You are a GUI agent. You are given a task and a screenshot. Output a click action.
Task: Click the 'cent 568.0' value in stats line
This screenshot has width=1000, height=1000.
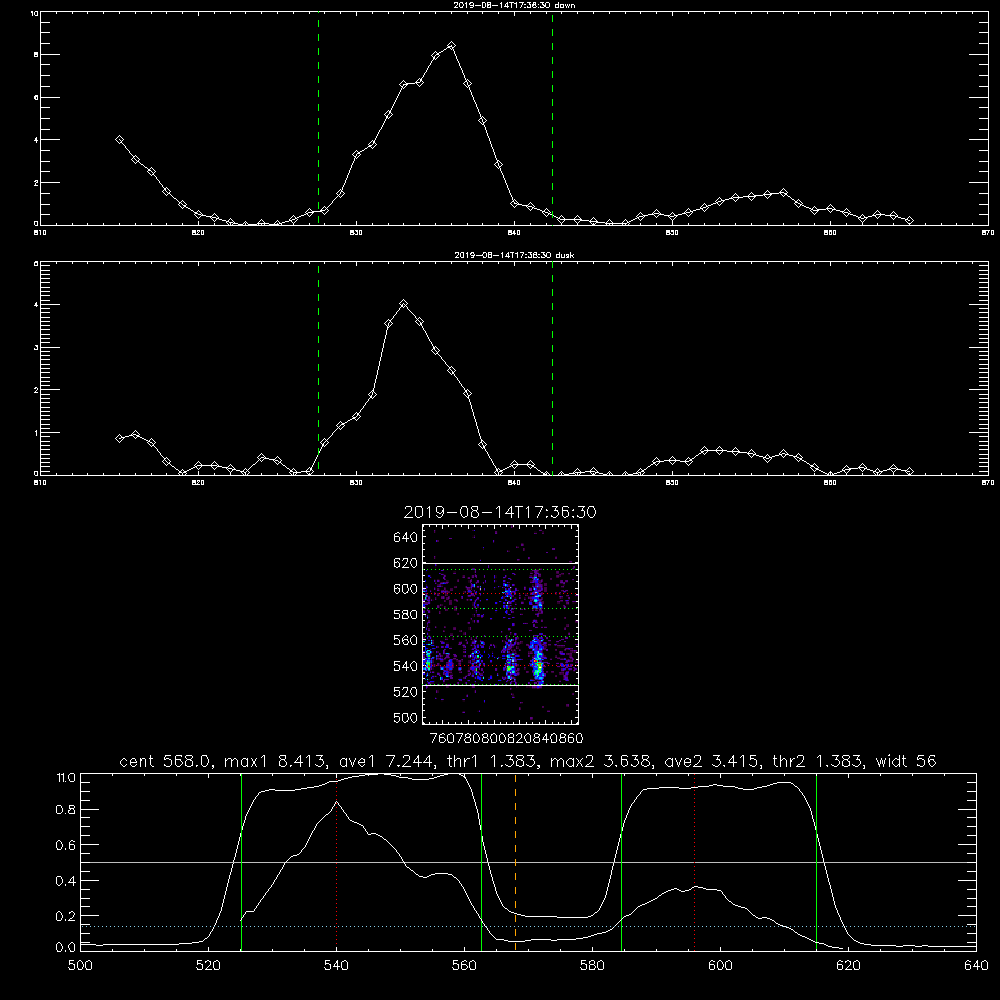point(166,761)
